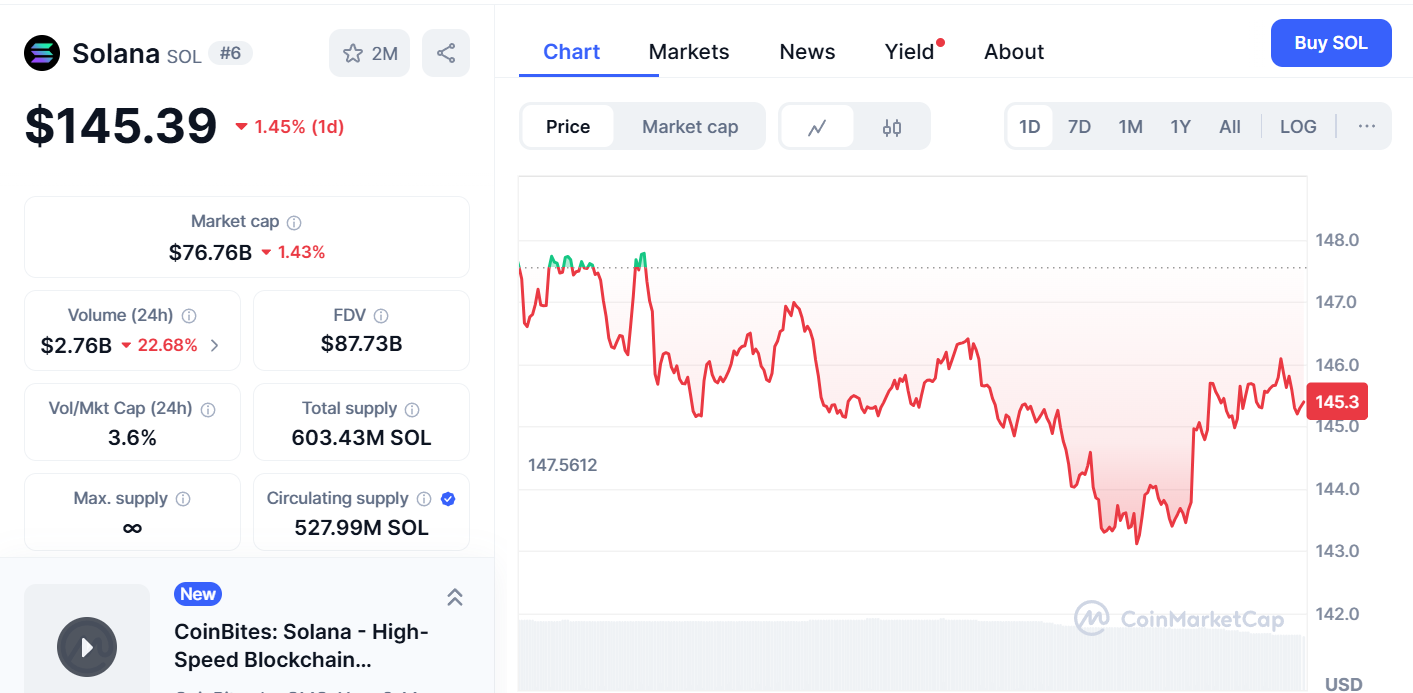Viewport: 1413px width, 693px height.
Task: Open the share icon button
Action: click(x=446, y=53)
